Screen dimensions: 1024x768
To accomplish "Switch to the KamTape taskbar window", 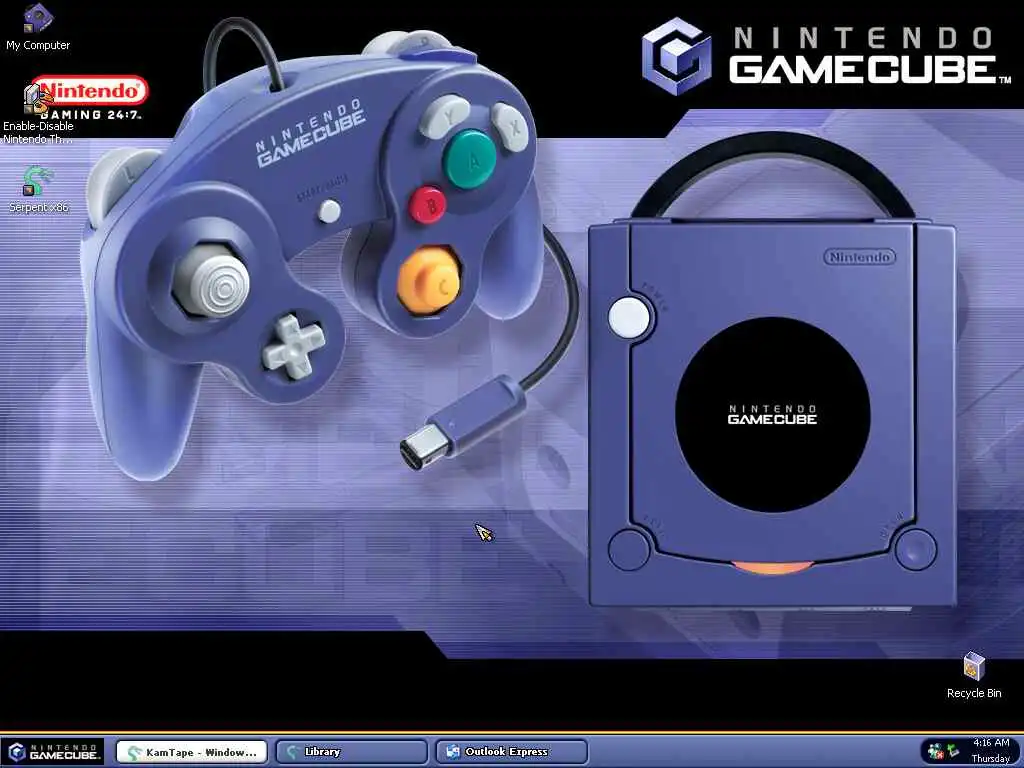I will coord(191,752).
